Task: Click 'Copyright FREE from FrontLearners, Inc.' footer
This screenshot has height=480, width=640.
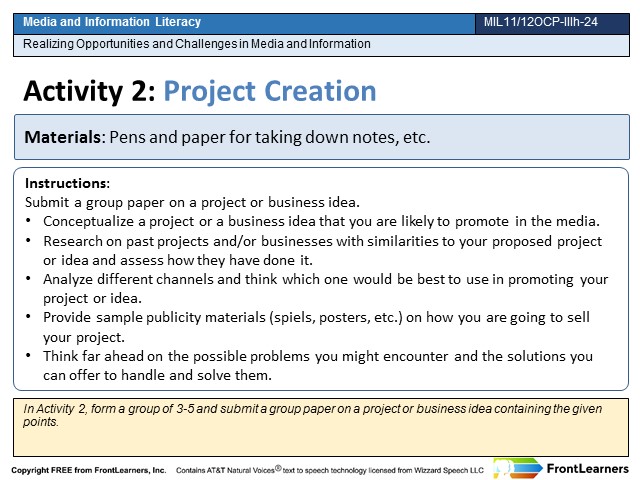Action: tap(89, 470)
